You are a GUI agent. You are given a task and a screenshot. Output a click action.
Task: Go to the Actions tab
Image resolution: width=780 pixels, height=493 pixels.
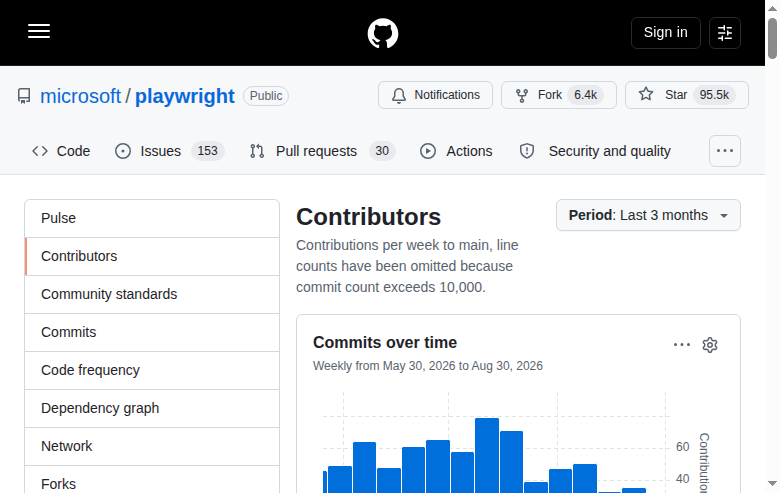coord(456,151)
